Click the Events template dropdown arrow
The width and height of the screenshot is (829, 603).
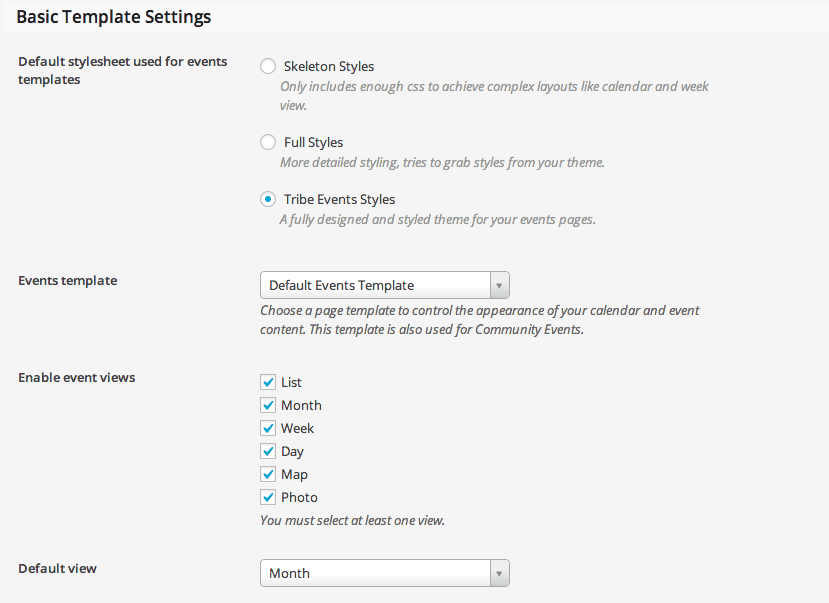tap(499, 285)
